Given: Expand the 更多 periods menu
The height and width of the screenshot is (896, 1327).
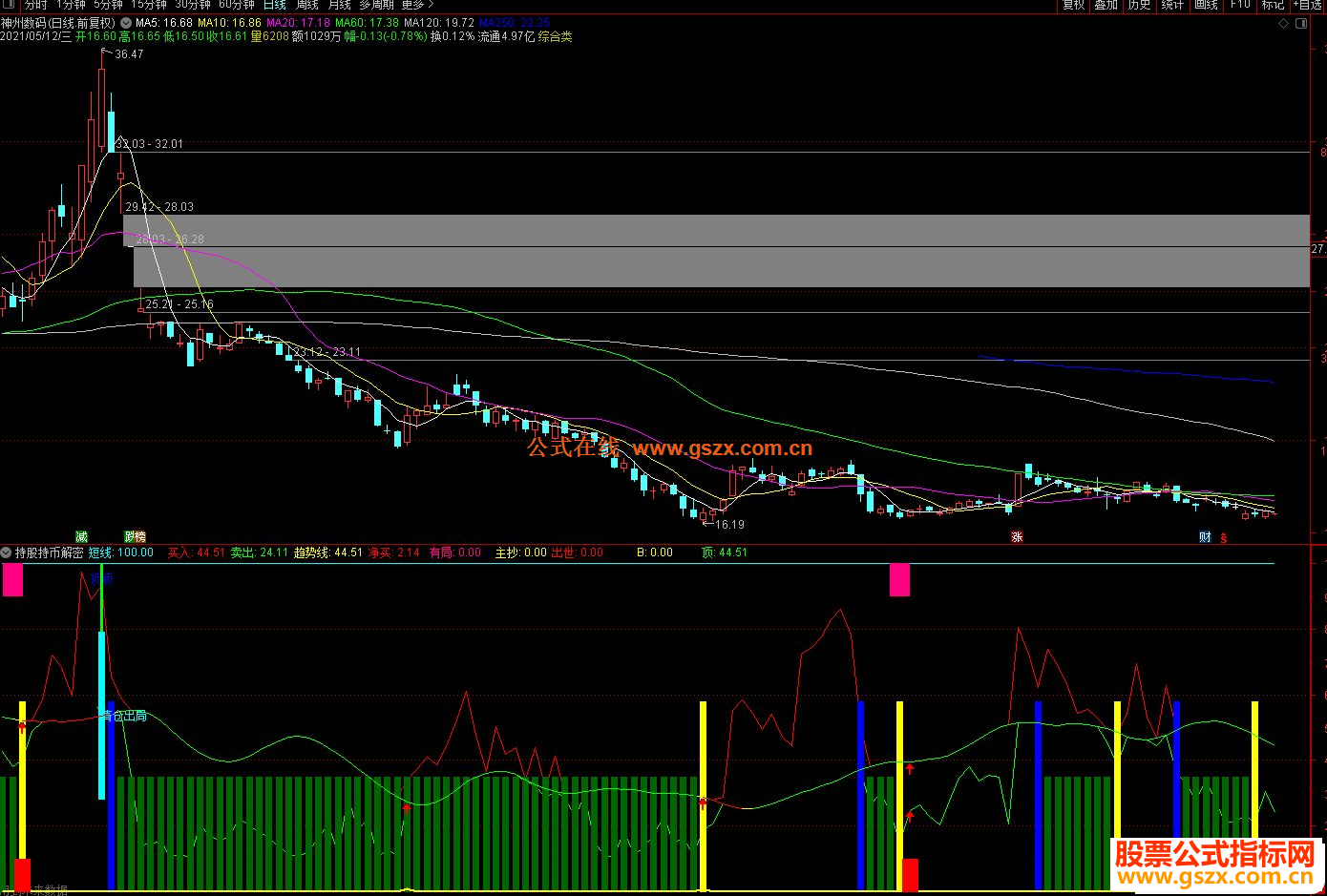Looking at the screenshot, I should (416, 5).
